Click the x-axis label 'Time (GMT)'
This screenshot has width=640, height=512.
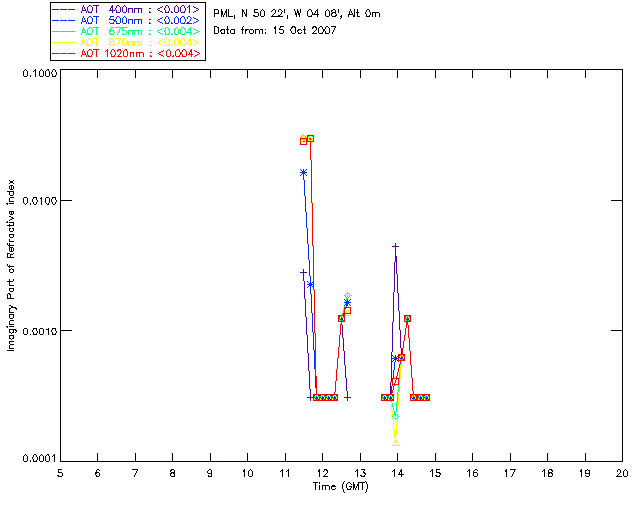tap(340, 487)
